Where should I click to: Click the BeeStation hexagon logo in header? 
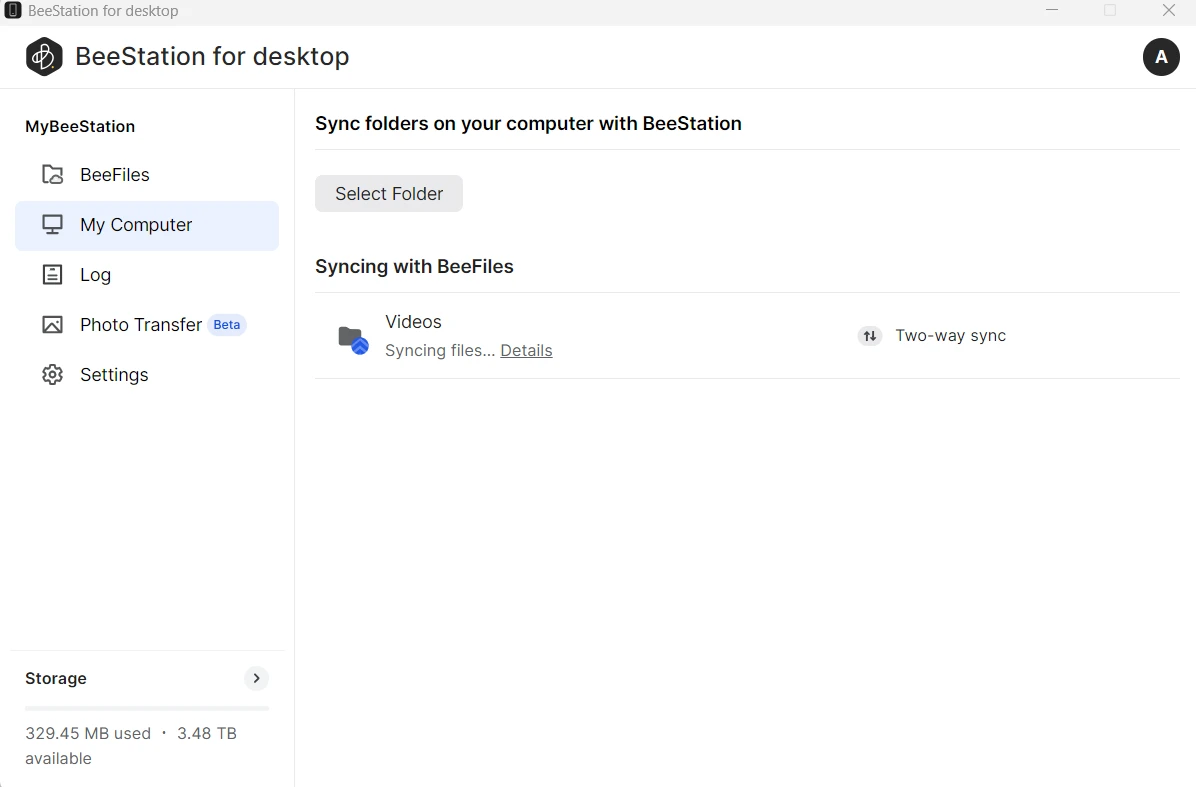(44, 57)
